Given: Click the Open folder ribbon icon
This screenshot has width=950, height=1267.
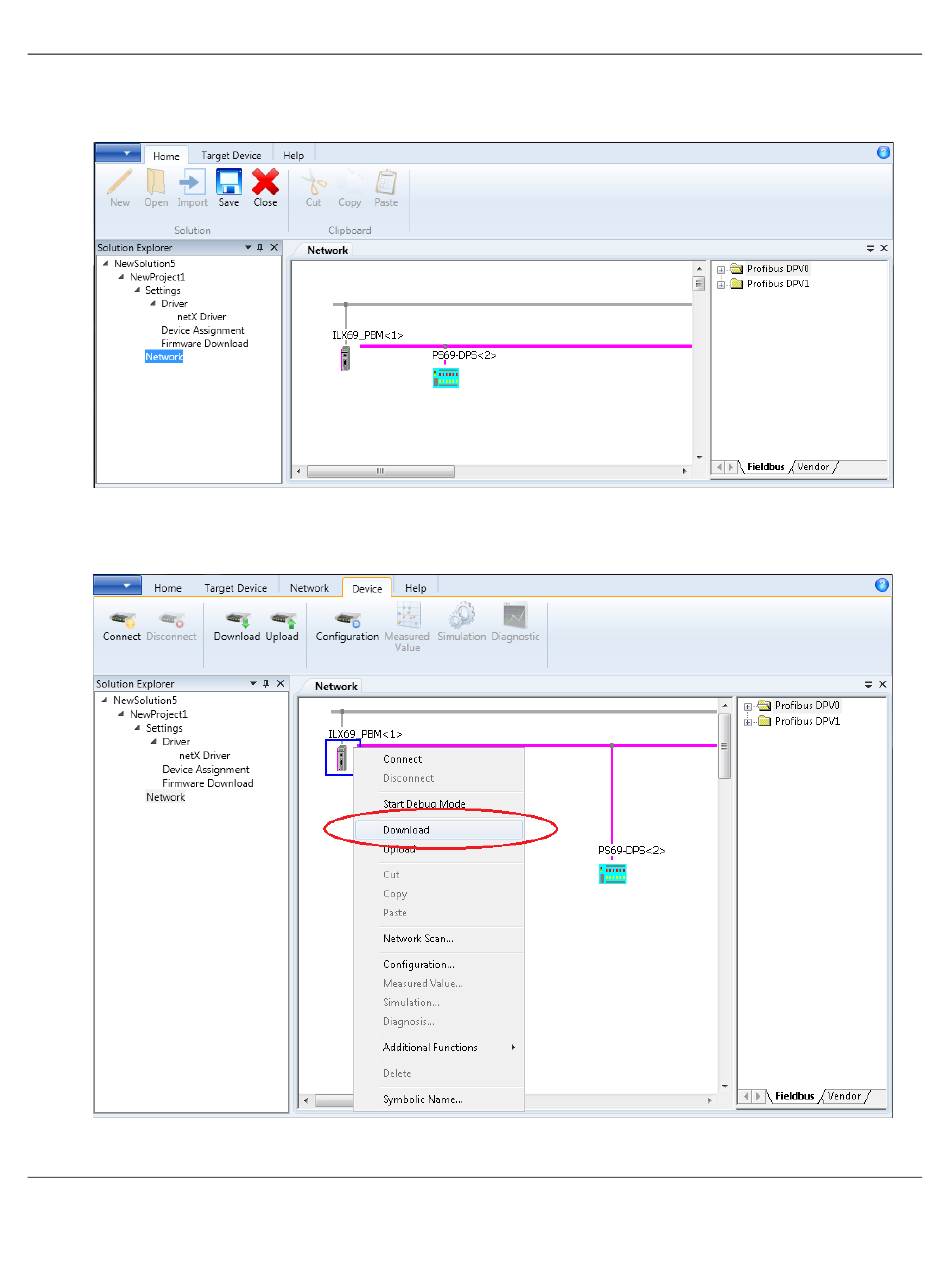Looking at the screenshot, I should coord(156,181).
